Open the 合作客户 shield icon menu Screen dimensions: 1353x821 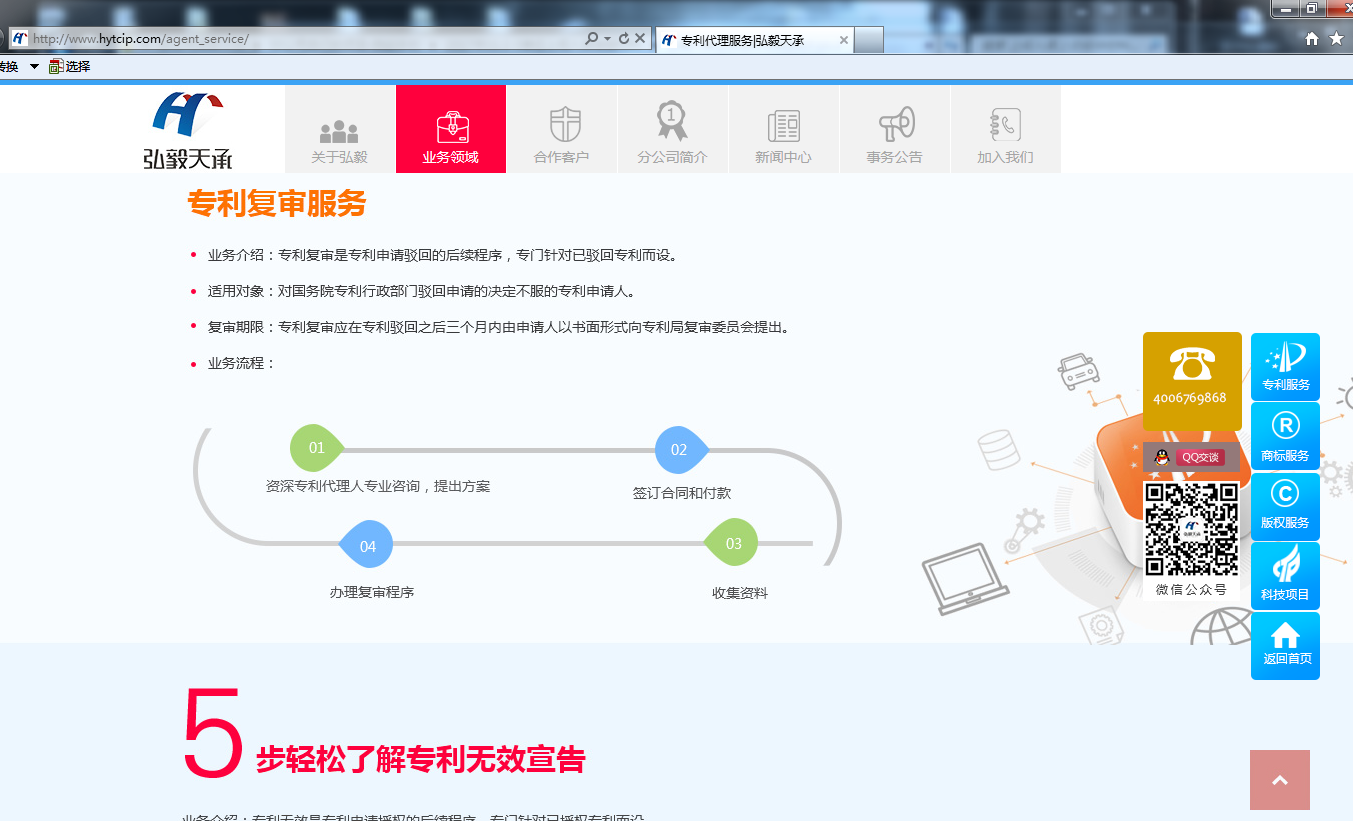click(561, 130)
